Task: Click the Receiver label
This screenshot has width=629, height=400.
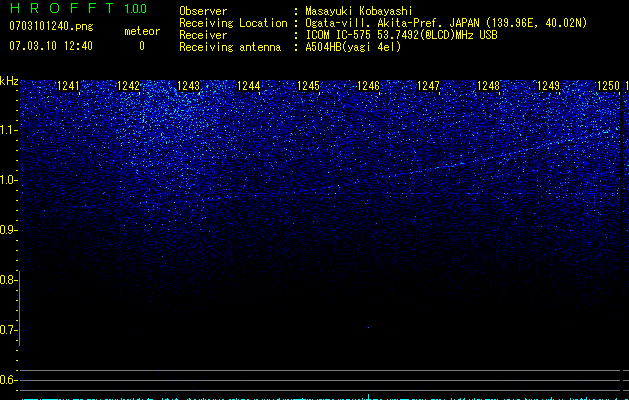Action: coord(203,35)
